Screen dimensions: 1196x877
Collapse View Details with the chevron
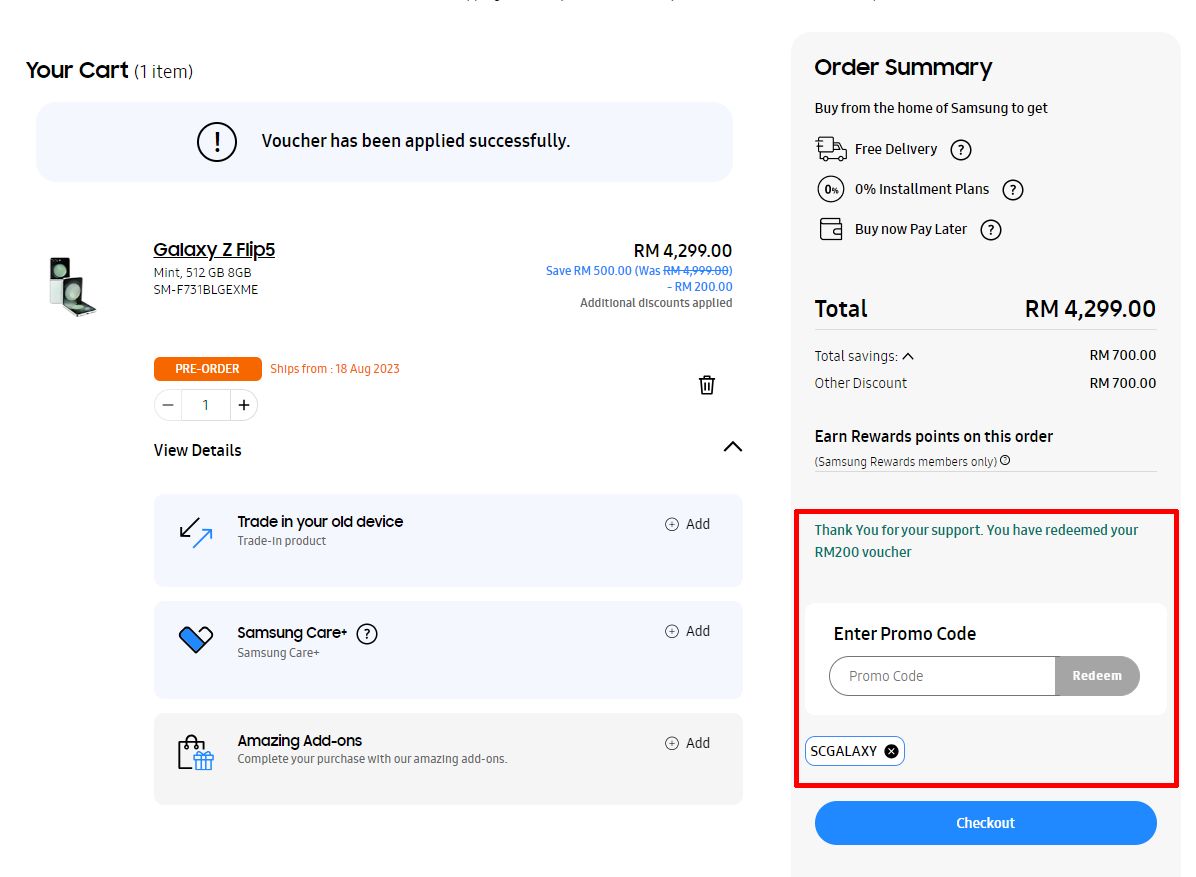coord(732,447)
